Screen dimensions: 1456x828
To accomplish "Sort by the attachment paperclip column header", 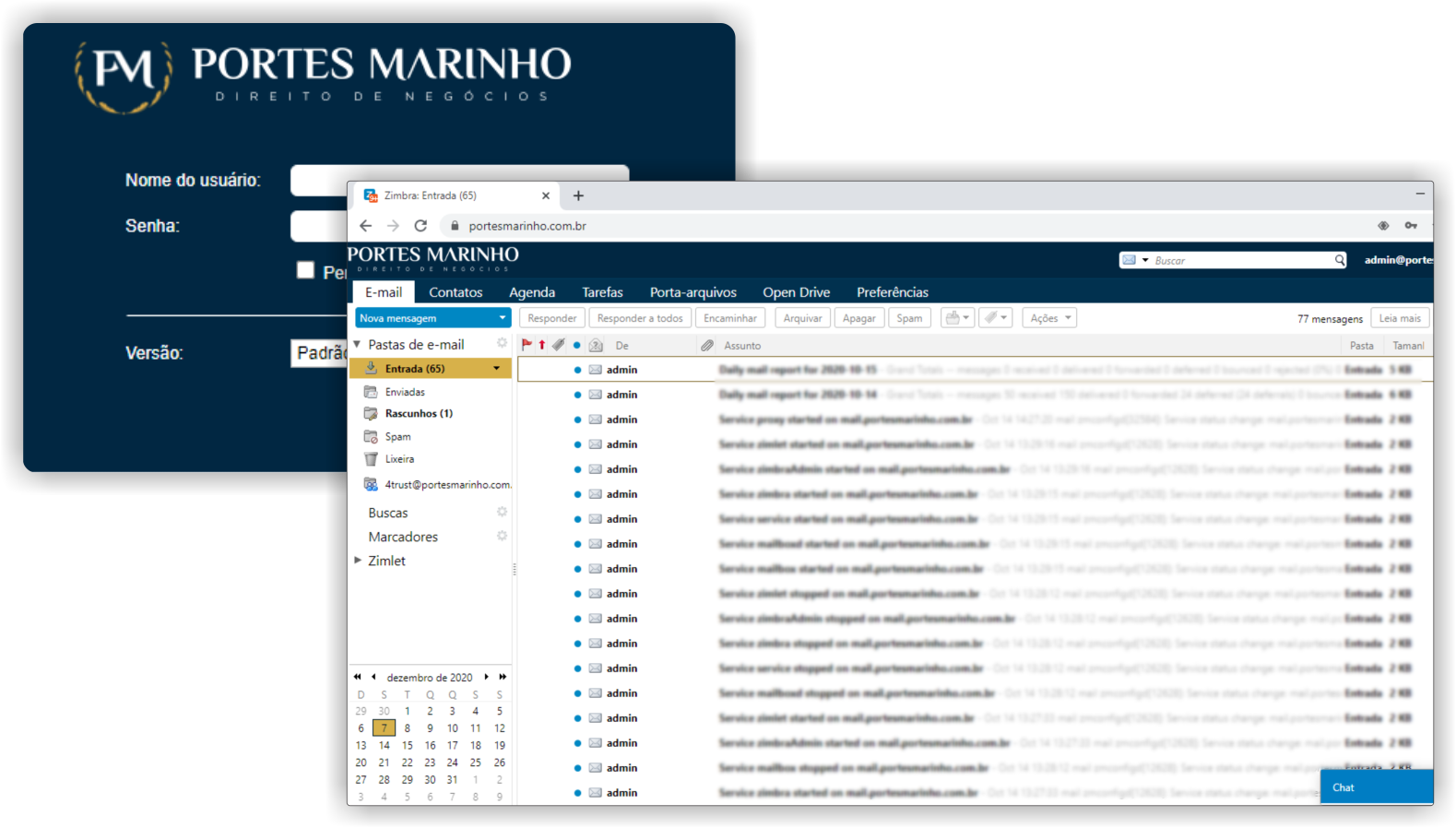I will (707, 345).
